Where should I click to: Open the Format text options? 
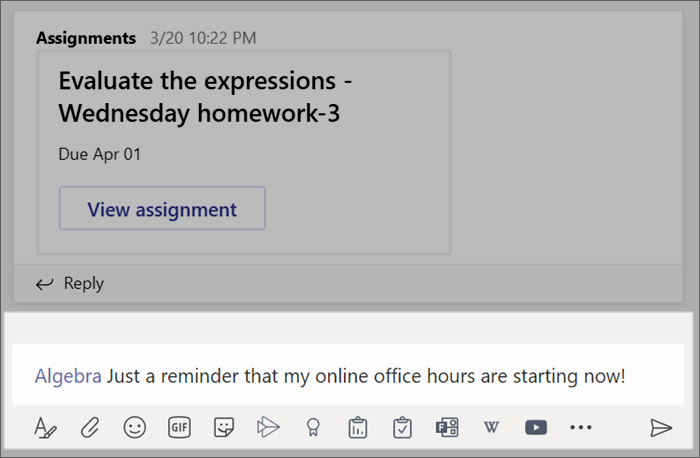(45, 428)
